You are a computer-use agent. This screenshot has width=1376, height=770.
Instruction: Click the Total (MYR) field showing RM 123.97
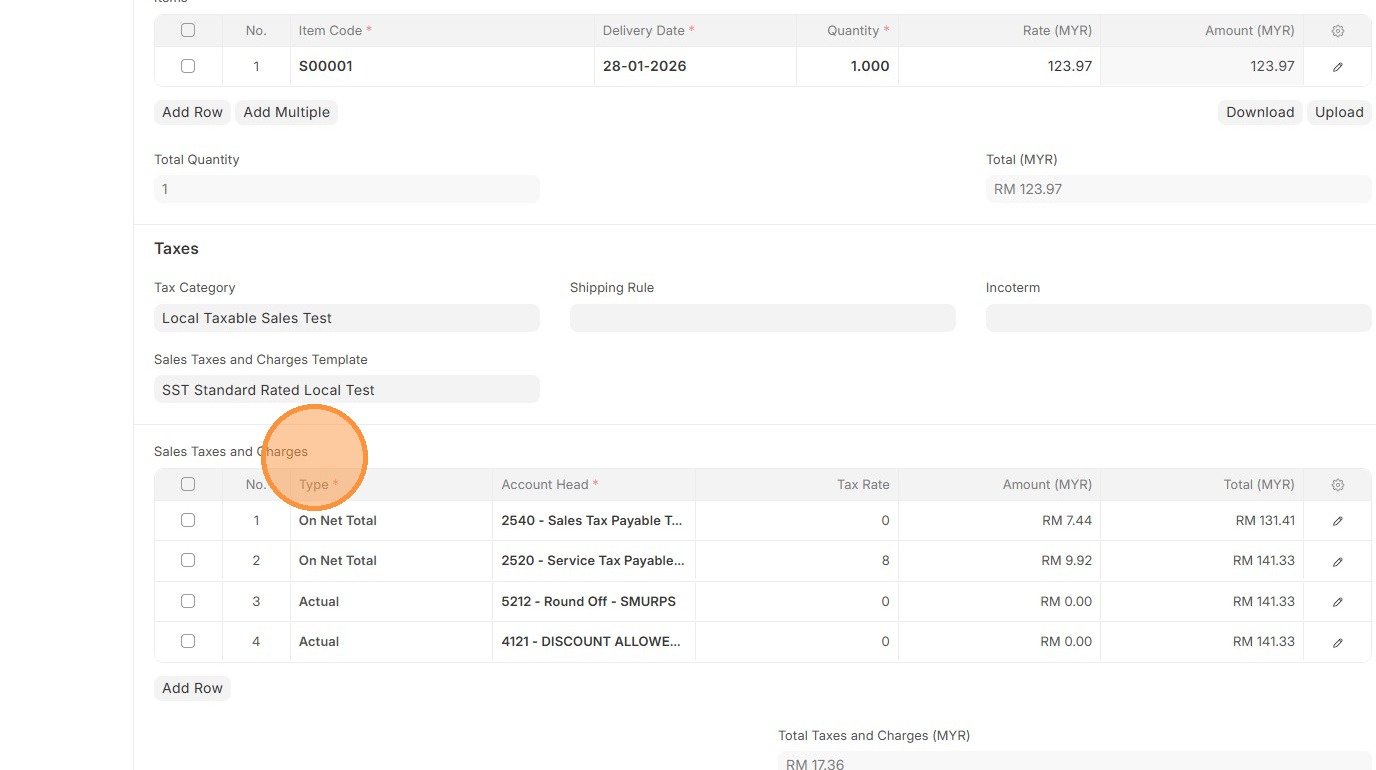(x=1179, y=189)
